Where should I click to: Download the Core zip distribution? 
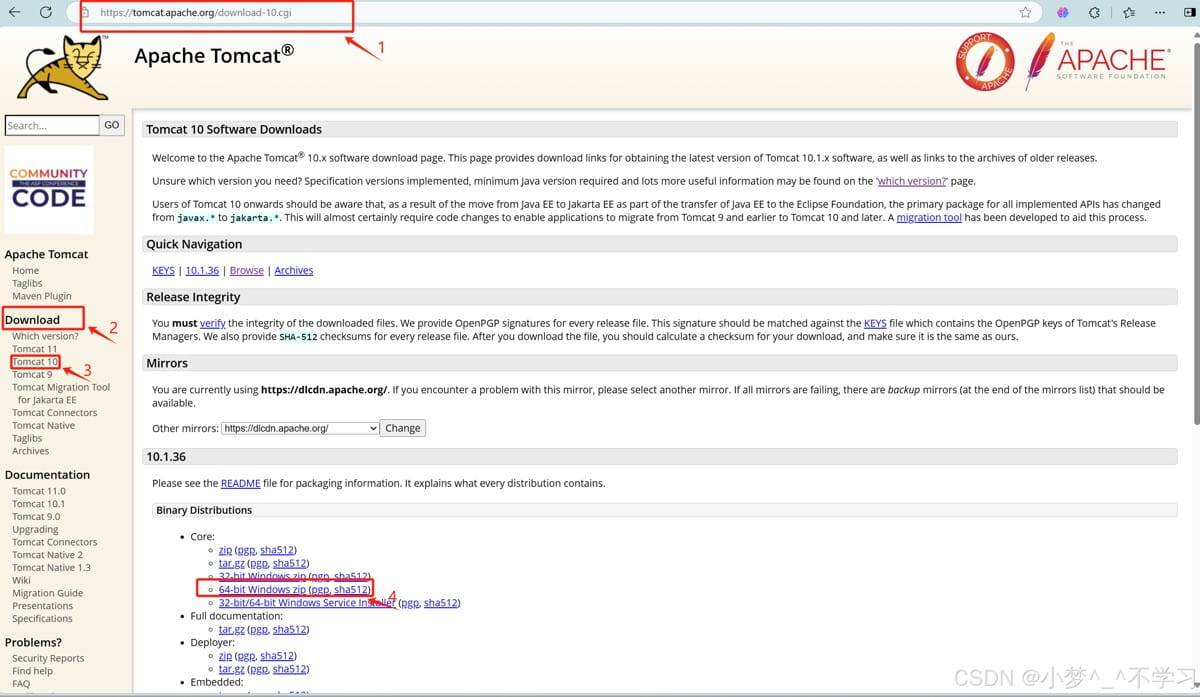tap(225, 550)
